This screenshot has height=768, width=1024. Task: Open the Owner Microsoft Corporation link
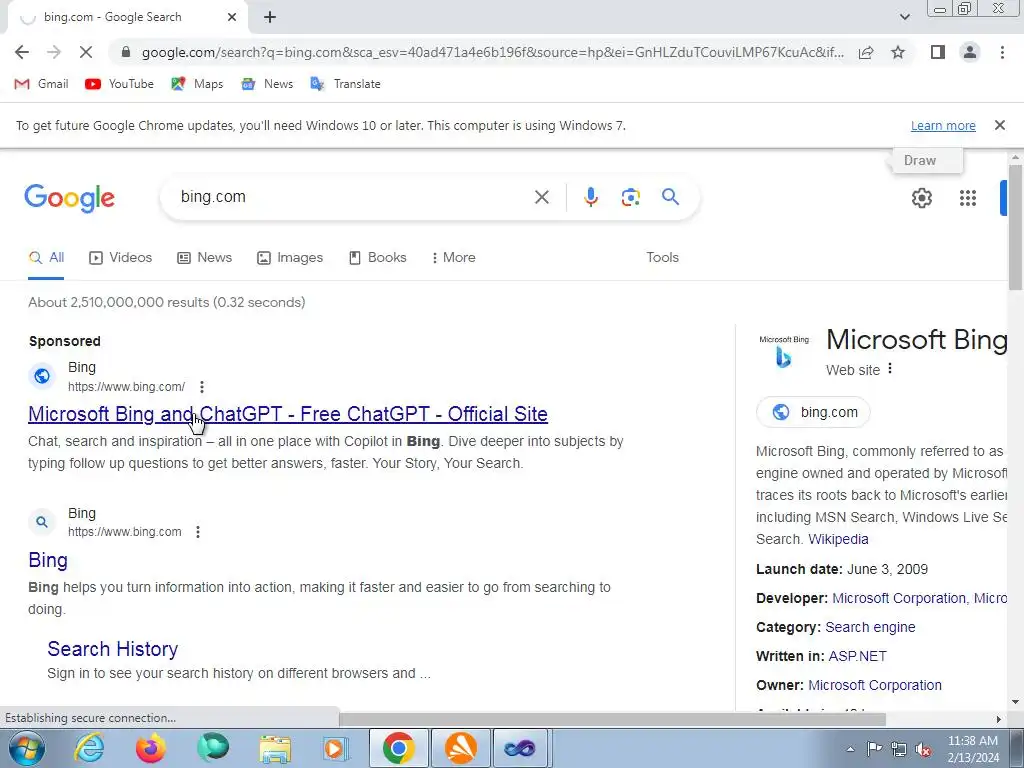(874, 685)
